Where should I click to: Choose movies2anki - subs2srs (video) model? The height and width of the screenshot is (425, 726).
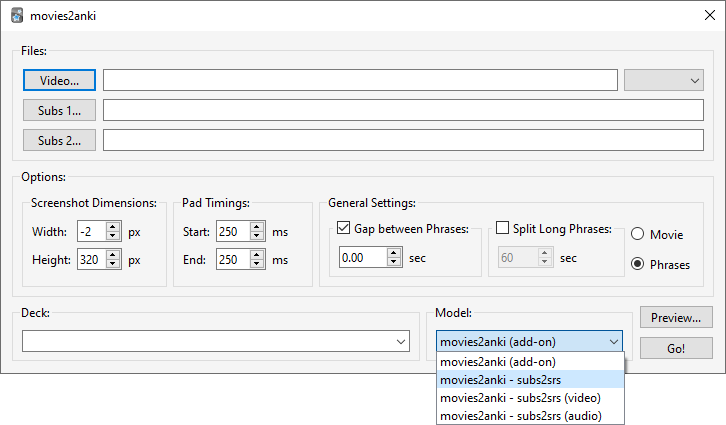tap(520, 397)
